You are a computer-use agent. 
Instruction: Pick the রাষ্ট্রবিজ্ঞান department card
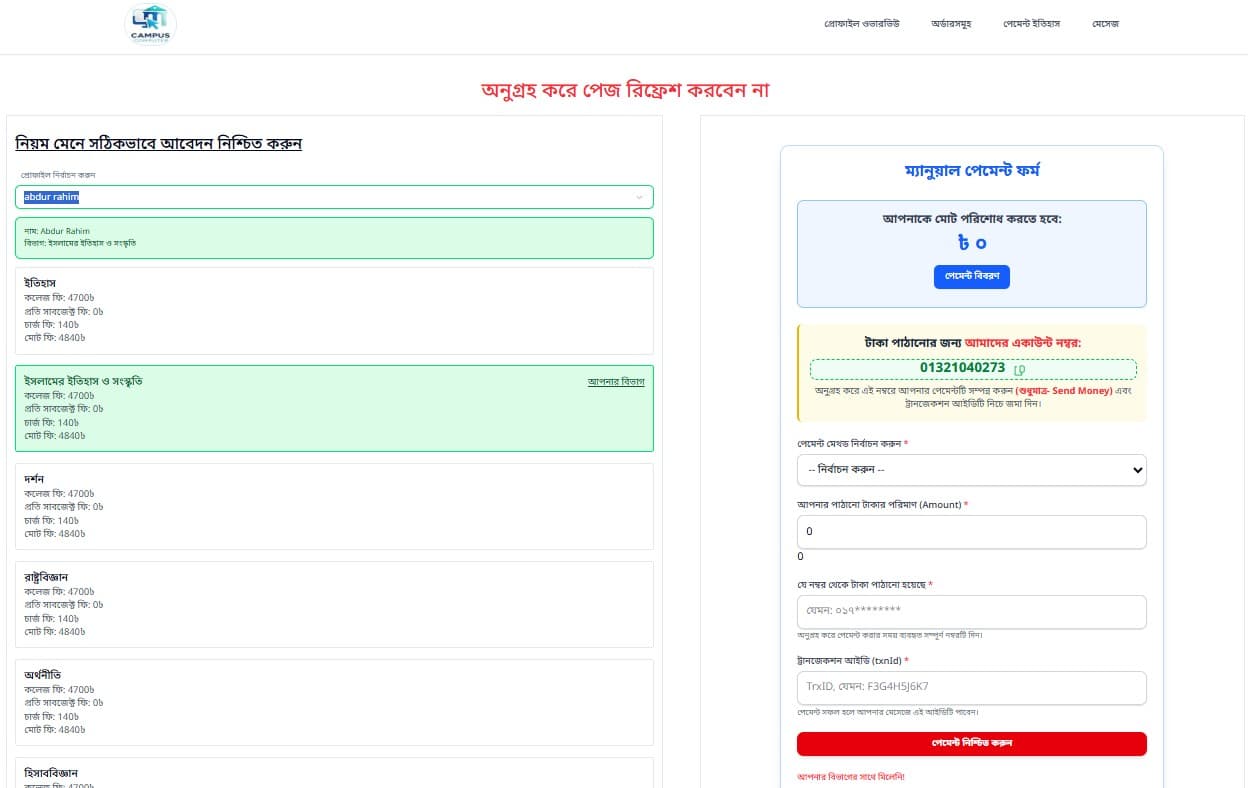pos(334,604)
